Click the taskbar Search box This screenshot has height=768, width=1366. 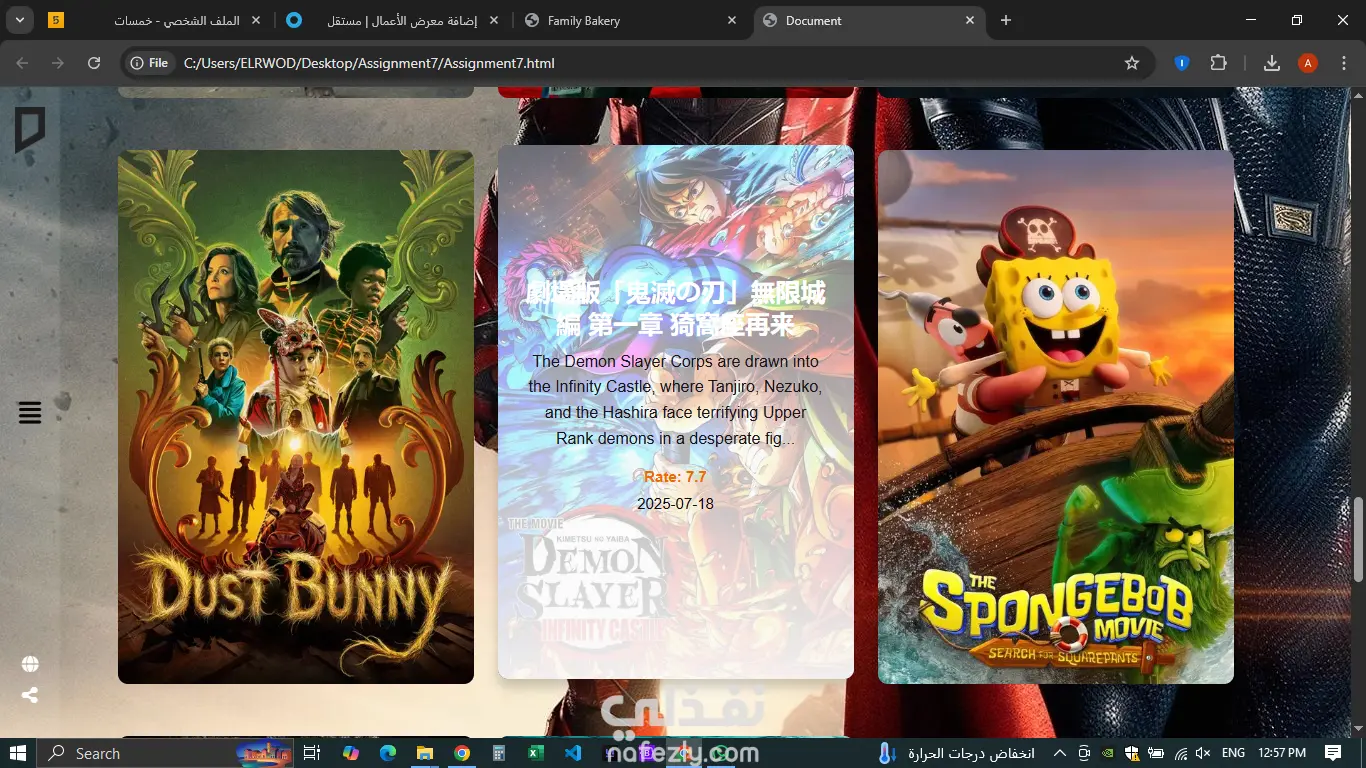pos(165,753)
